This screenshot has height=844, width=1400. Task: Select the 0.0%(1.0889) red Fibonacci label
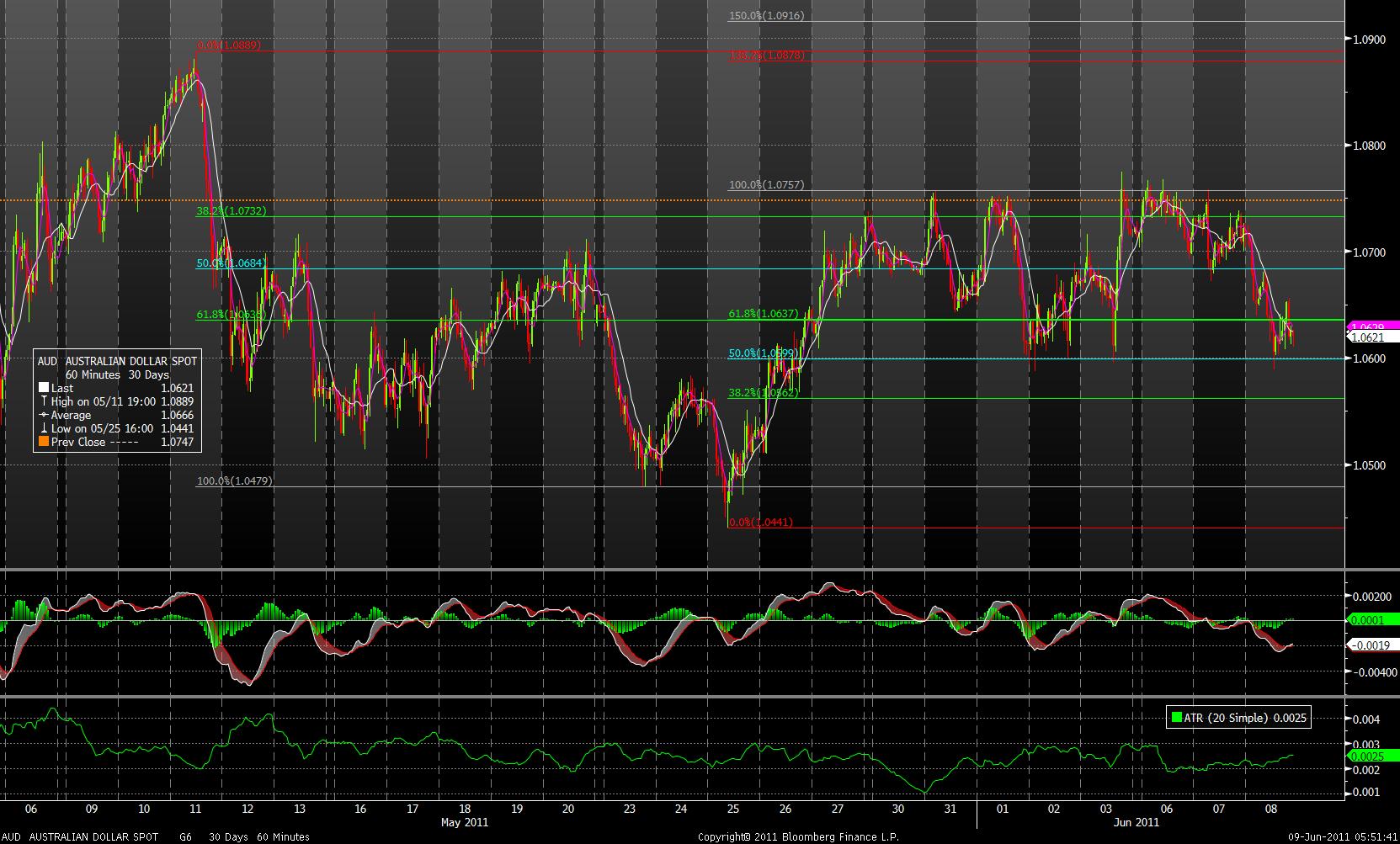[228, 45]
